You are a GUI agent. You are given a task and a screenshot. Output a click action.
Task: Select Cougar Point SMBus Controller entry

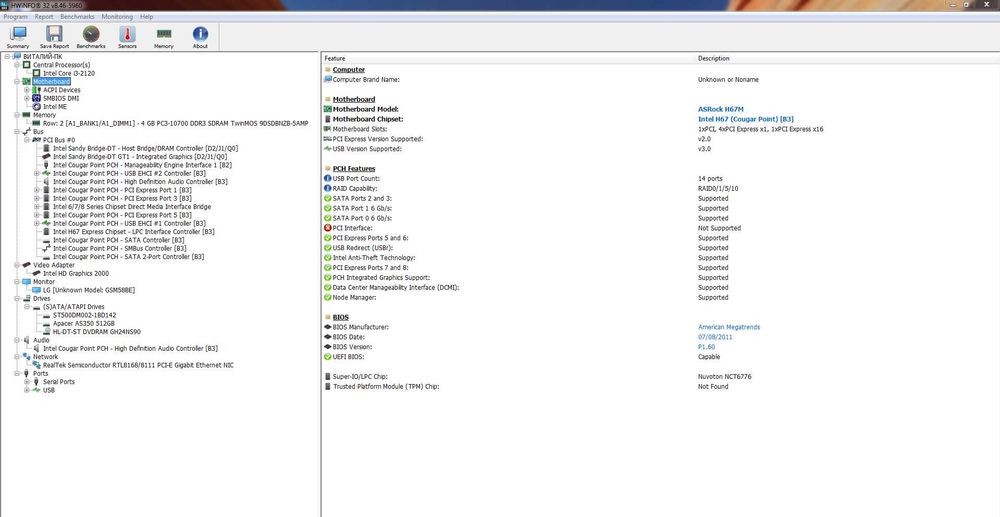tap(120, 248)
